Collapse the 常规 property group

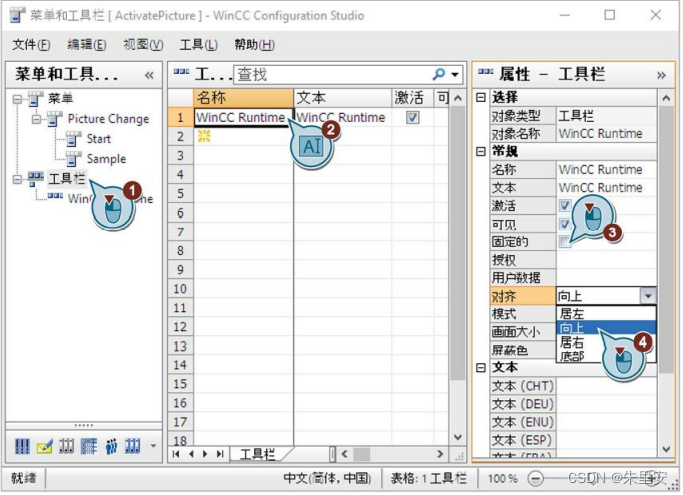pyautogui.click(x=481, y=151)
